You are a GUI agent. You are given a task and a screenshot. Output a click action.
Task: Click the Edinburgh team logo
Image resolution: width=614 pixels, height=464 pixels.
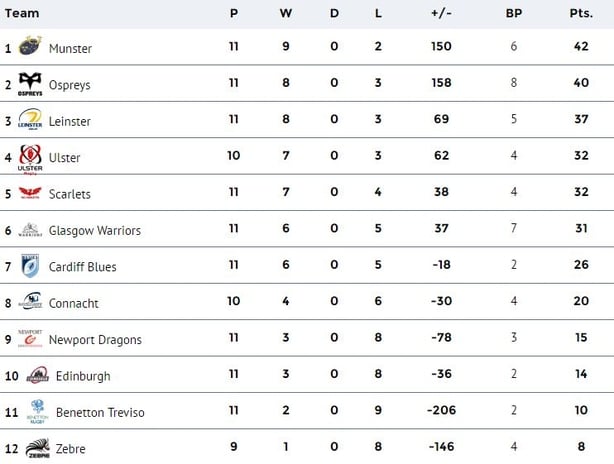(38, 375)
